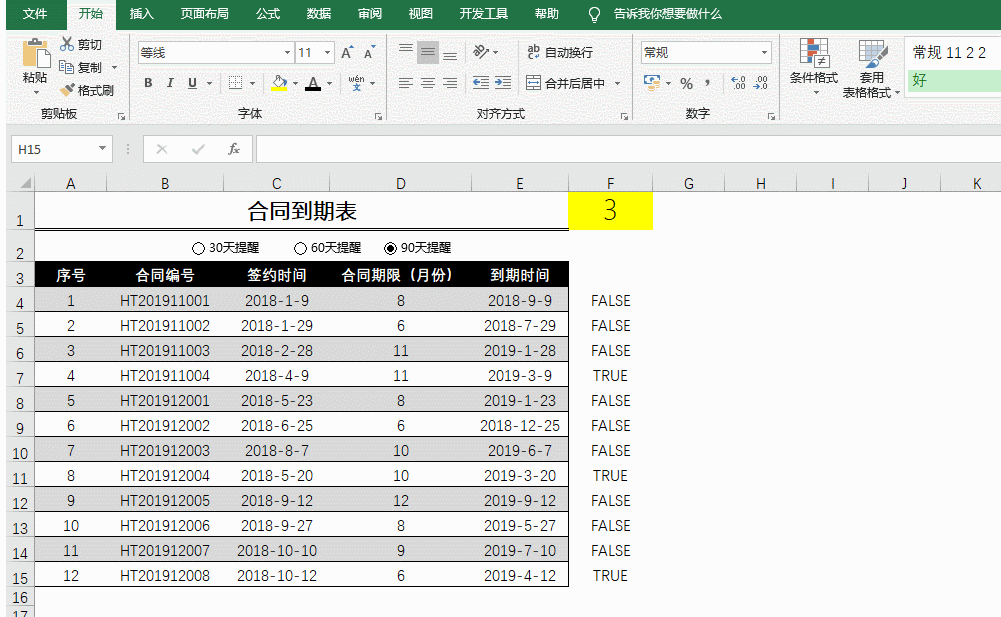
Task: Open the Name Box dropdown arrow
Action: click(x=102, y=149)
